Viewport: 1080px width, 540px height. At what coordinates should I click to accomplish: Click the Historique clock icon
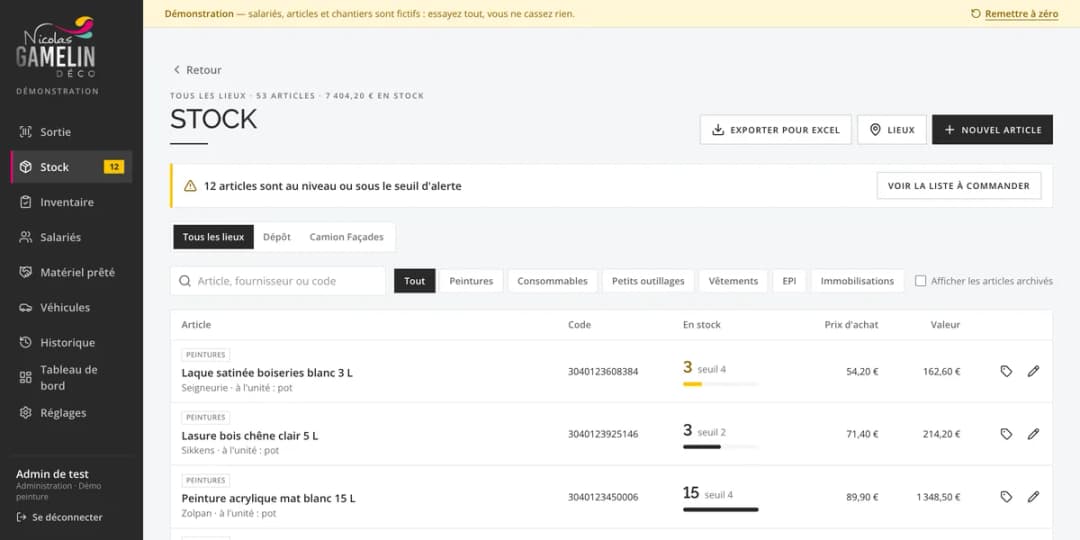[25, 343]
